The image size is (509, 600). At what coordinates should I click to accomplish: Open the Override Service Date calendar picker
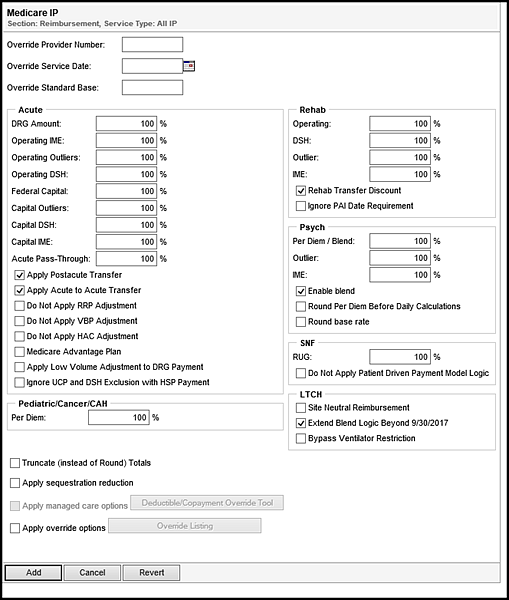pos(189,66)
